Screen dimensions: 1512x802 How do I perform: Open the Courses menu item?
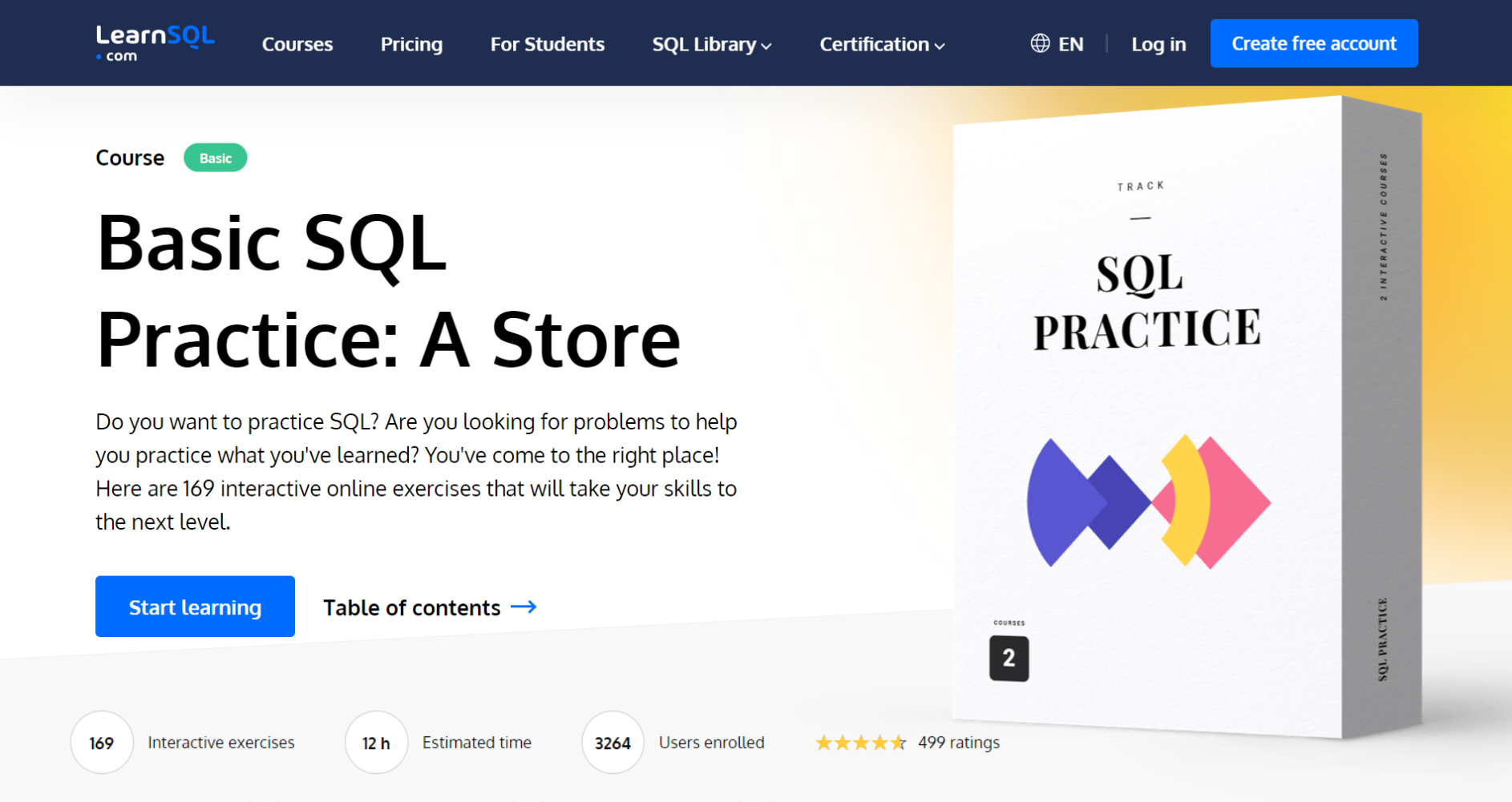(297, 44)
